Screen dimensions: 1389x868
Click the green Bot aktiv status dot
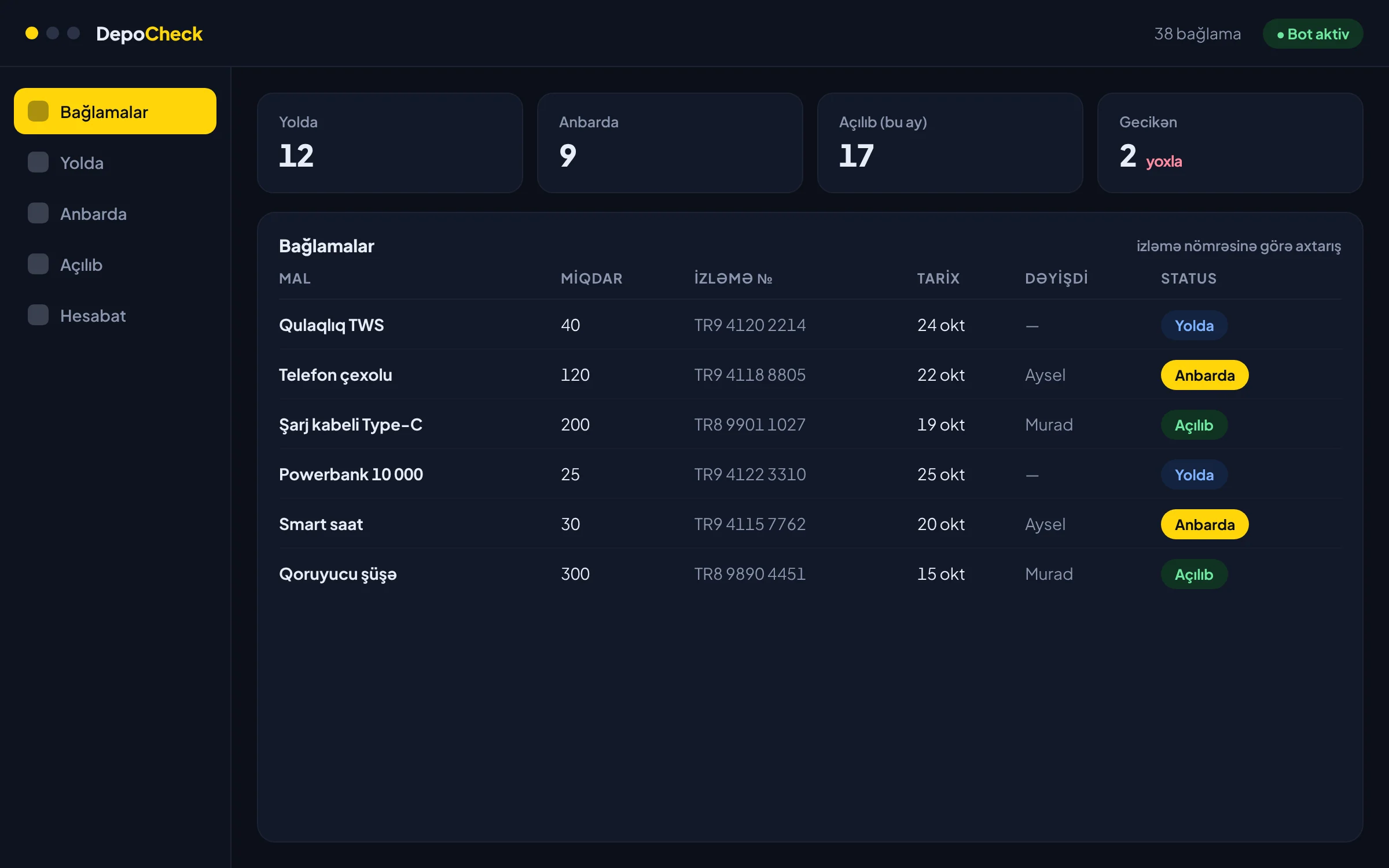(1281, 35)
